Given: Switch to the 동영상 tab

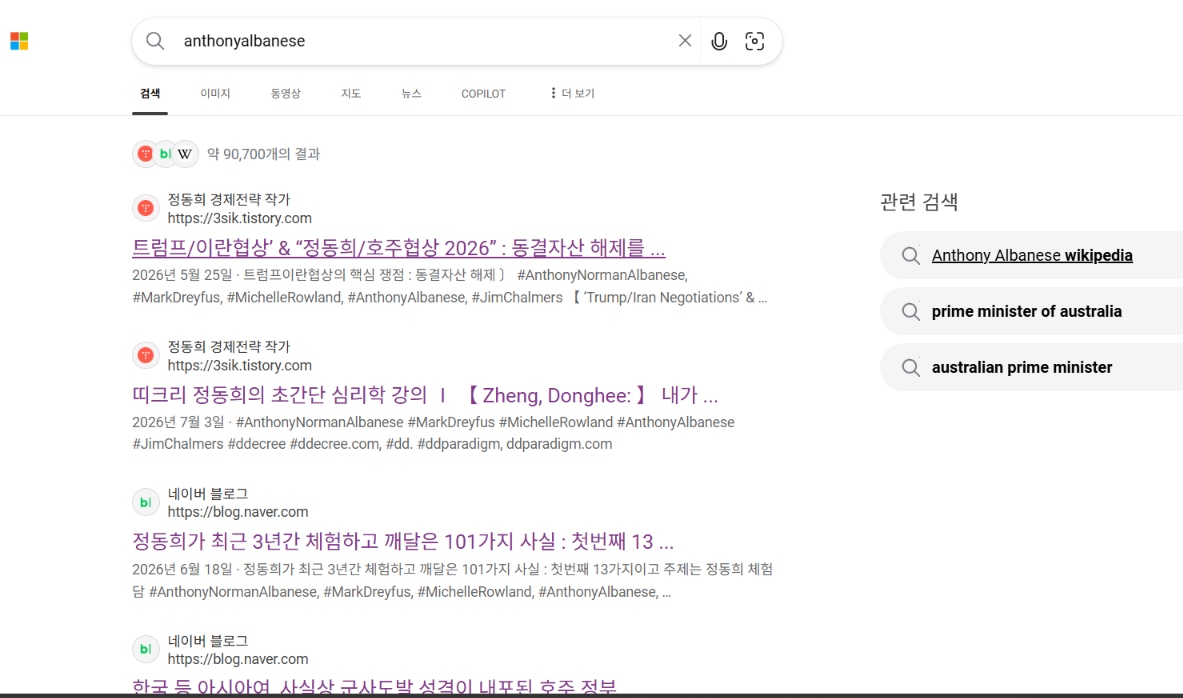Looking at the screenshot, I should (x=286, y=94).
